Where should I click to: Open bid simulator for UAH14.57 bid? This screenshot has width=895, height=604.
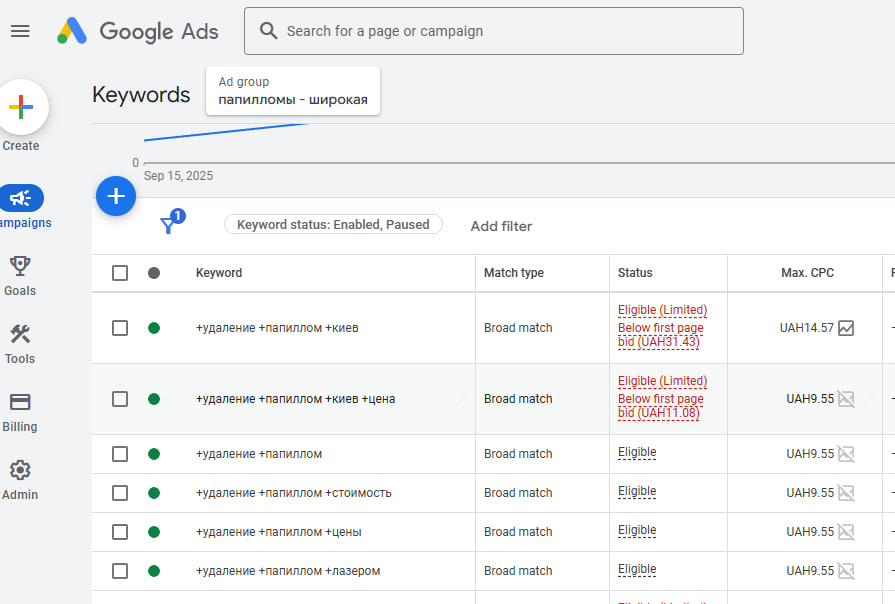point(846,328)
